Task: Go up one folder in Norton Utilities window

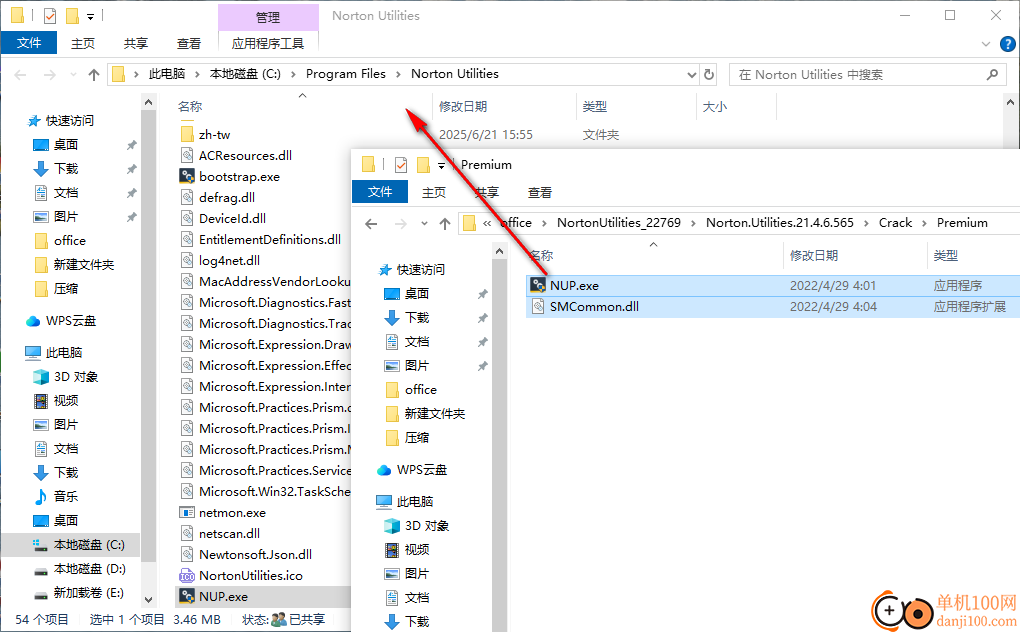Action: tap(94, 75)
